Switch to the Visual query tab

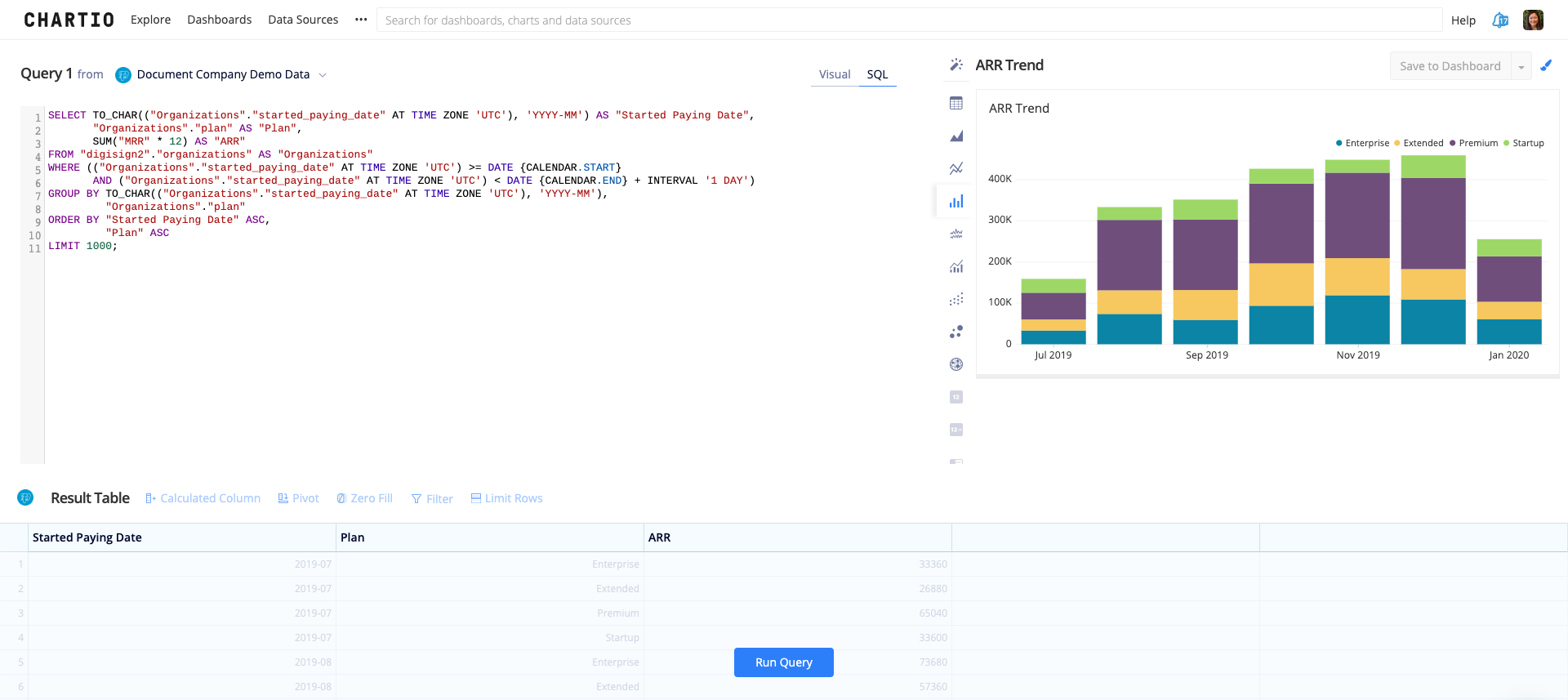click(x=835, y=74)
